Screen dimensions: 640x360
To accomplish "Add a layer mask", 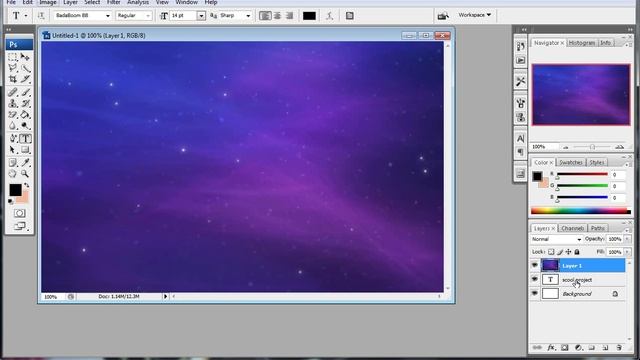I will tap(564, 348).
